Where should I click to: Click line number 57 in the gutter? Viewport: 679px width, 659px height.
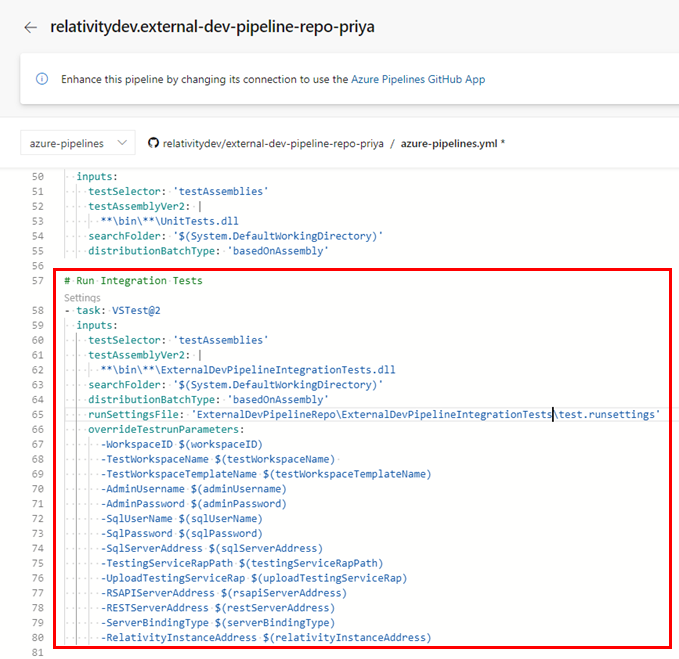[38, 281]
